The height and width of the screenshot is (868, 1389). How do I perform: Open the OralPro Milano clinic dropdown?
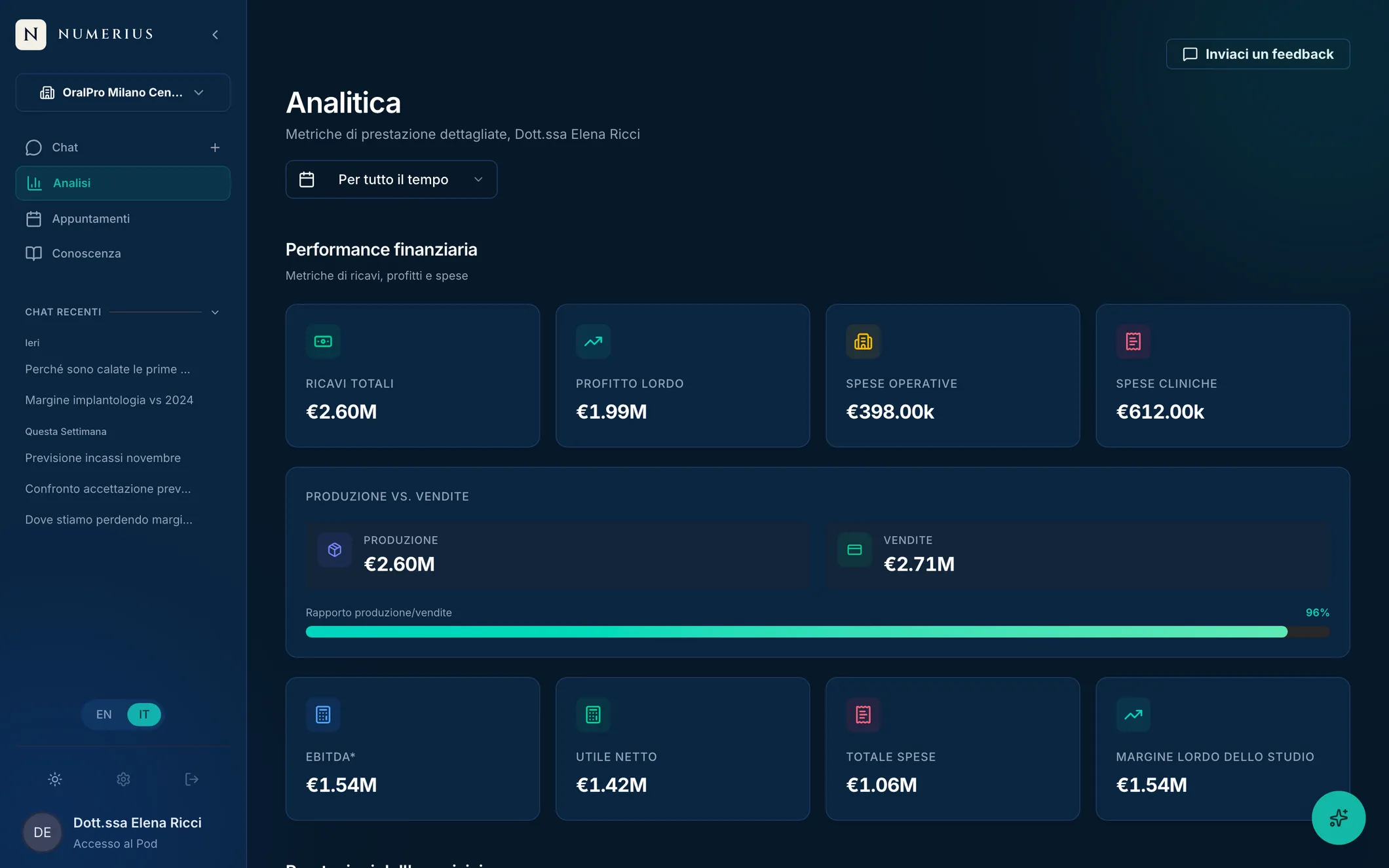(123, 92)
